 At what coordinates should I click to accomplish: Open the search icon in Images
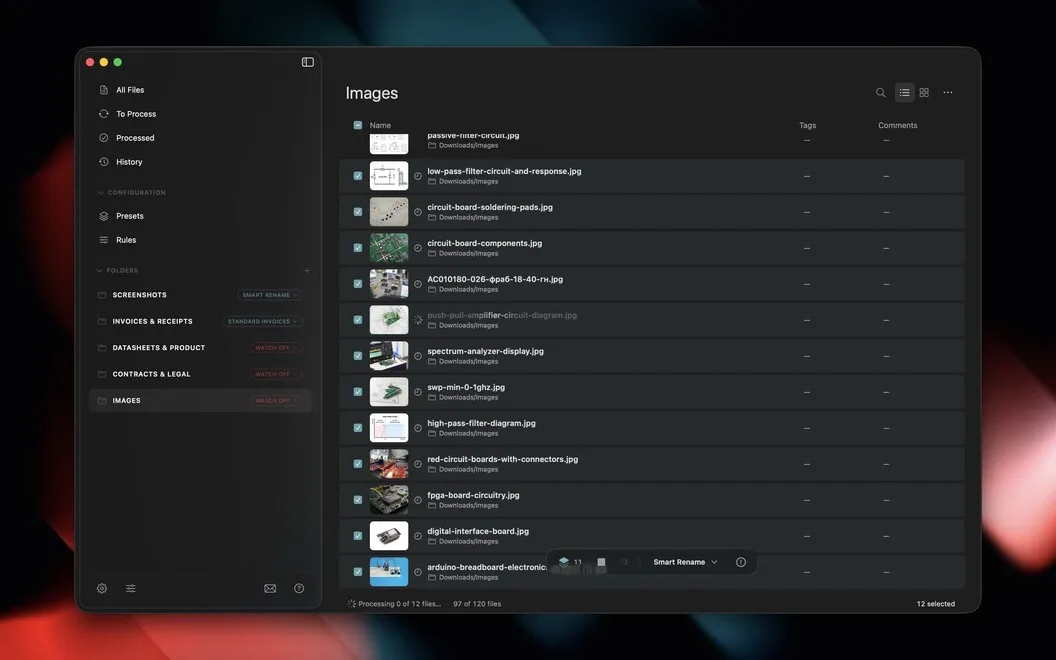[880, 92]
